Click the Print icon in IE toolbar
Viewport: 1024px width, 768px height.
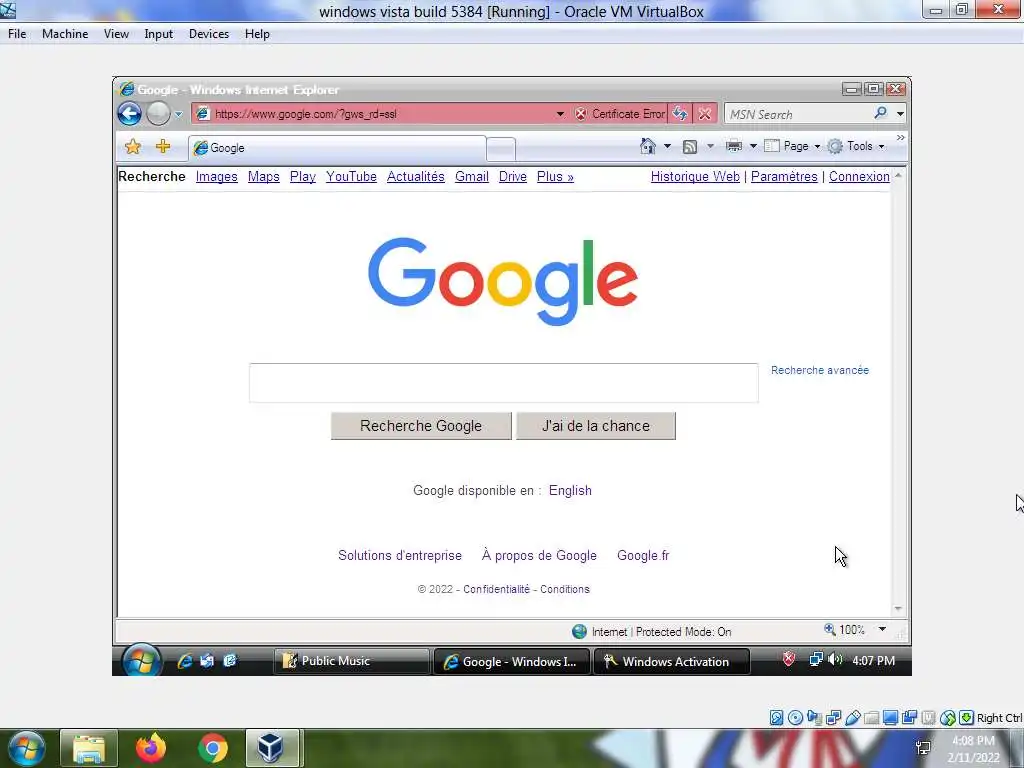point(734,146)
